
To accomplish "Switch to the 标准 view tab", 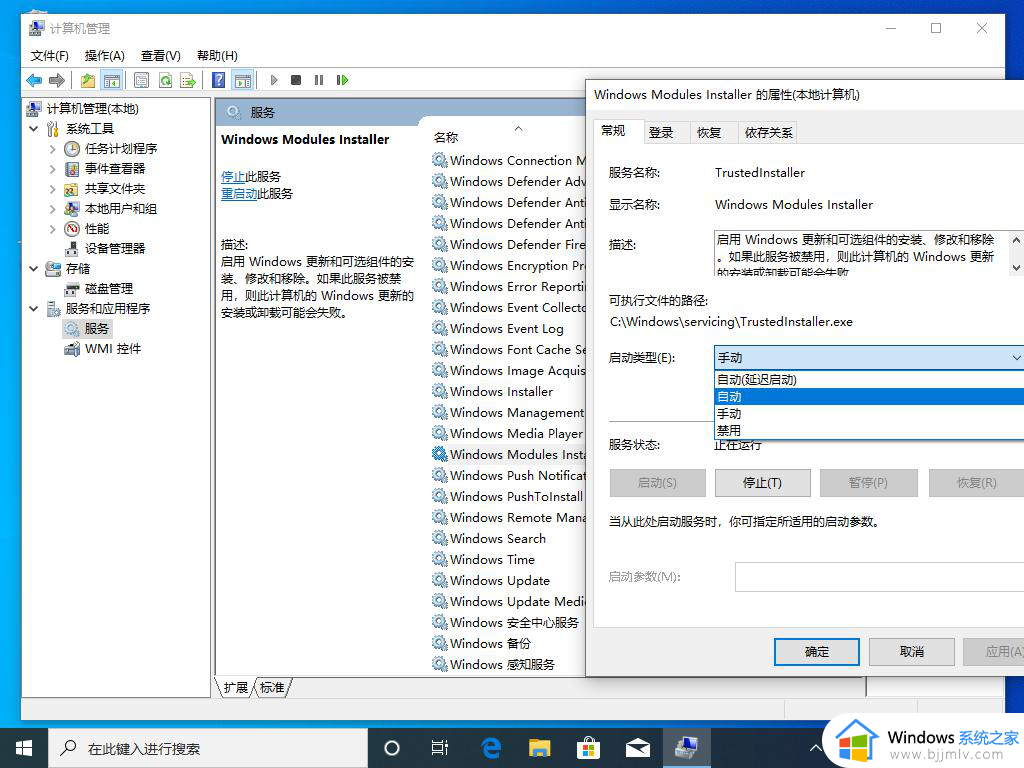I will (272, 688).
